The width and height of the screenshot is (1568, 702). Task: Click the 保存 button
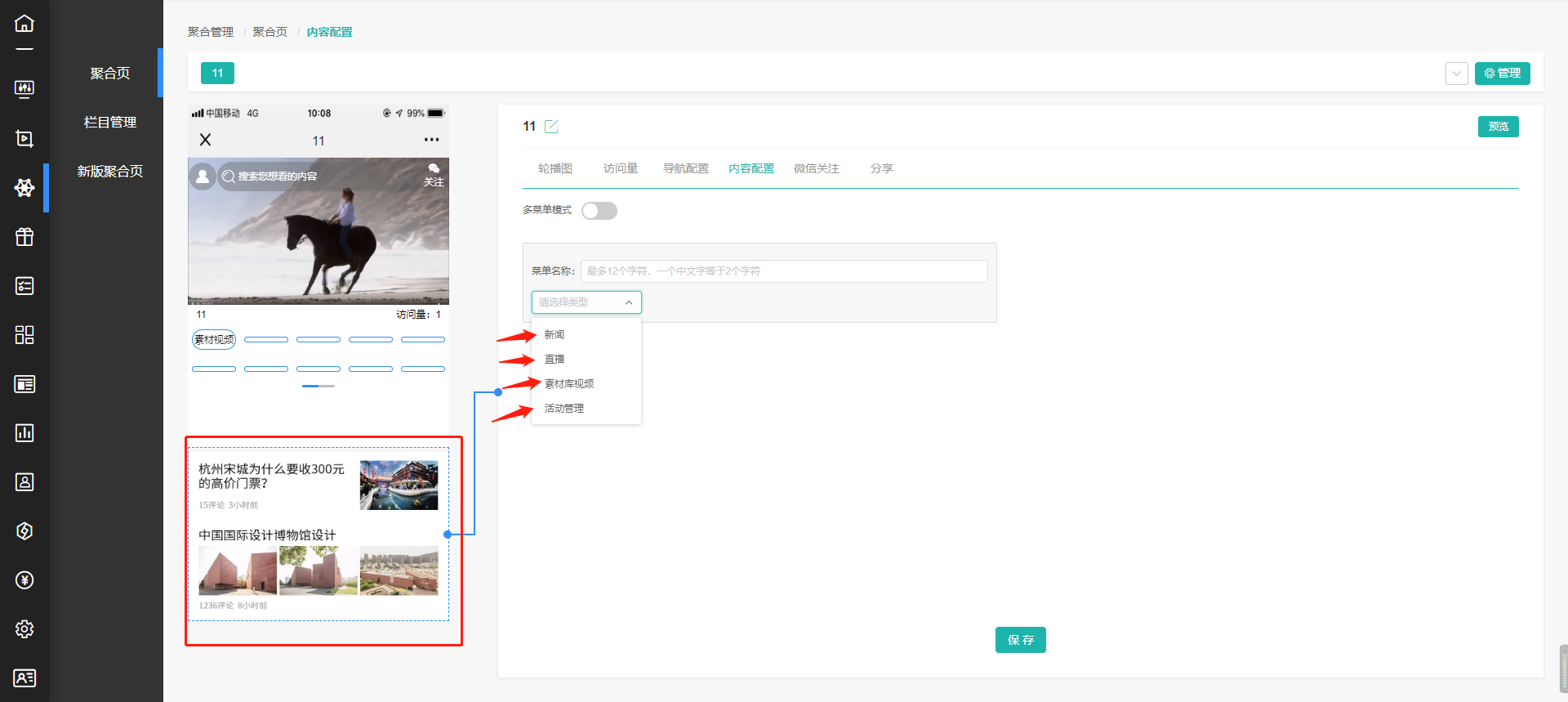[1021, 640]
